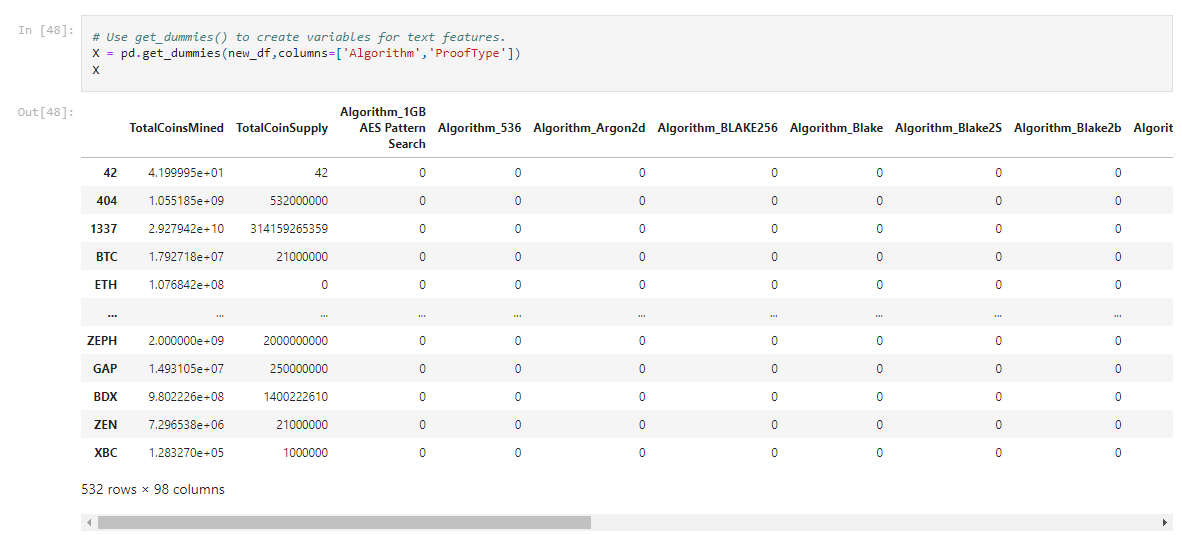
Task: Click the value 4.199995e+01
Action: (186, 173)
